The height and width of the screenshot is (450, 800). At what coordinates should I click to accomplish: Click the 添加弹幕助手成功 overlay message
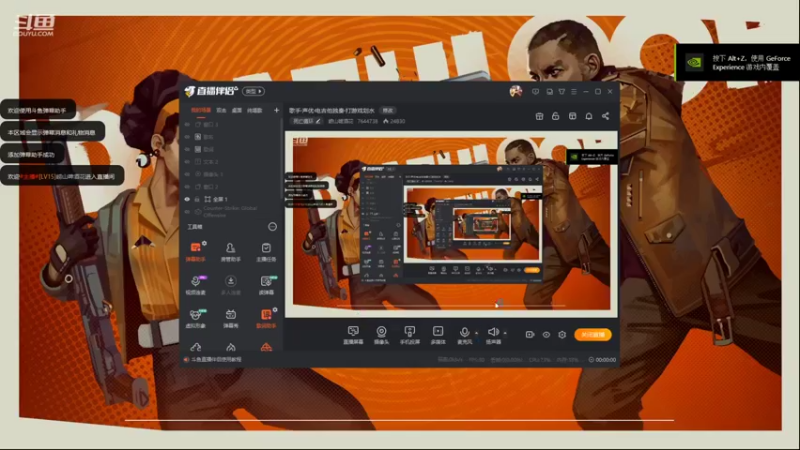tap(32, 154)
